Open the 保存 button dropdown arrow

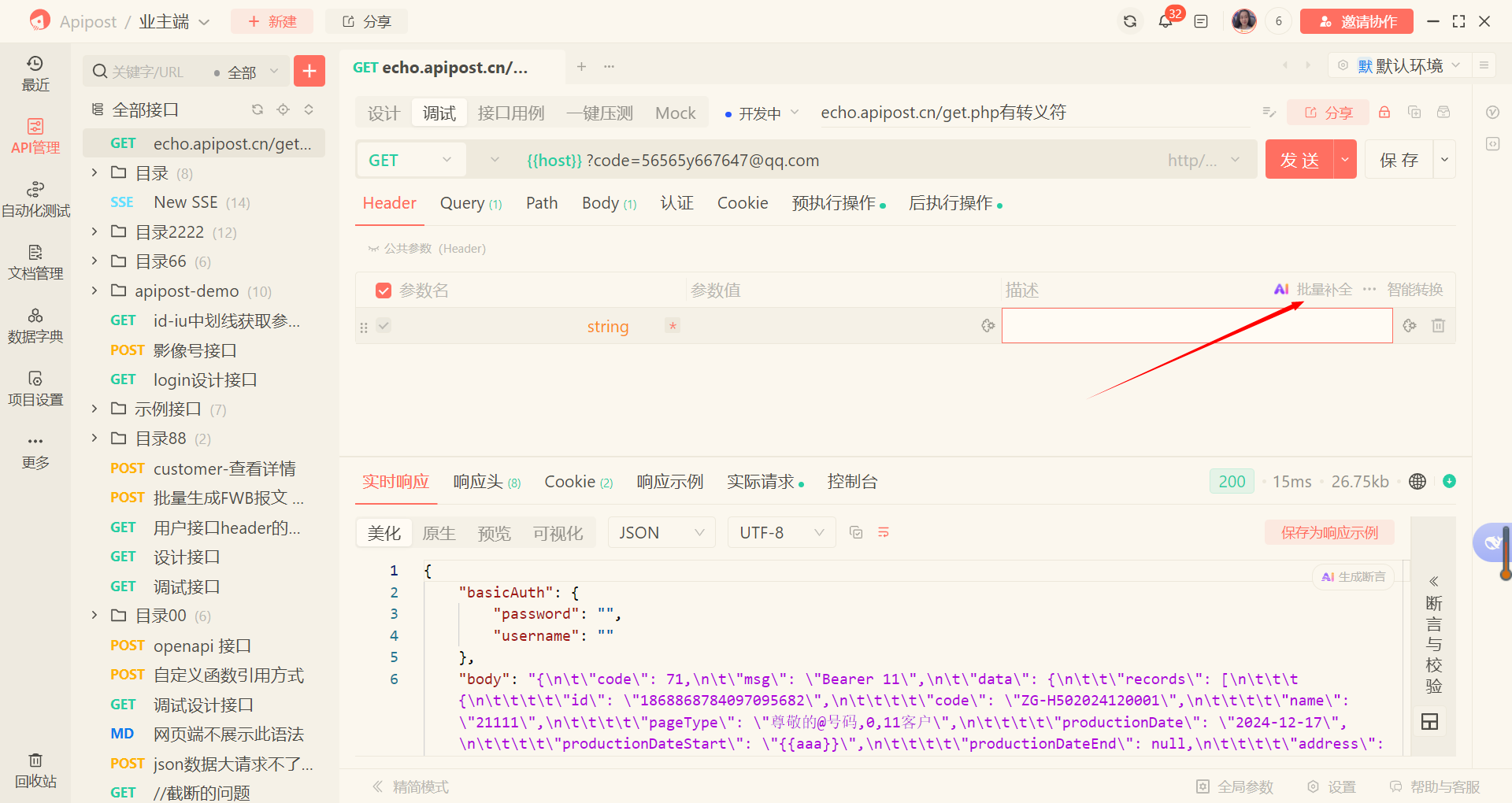(1444, 160)
